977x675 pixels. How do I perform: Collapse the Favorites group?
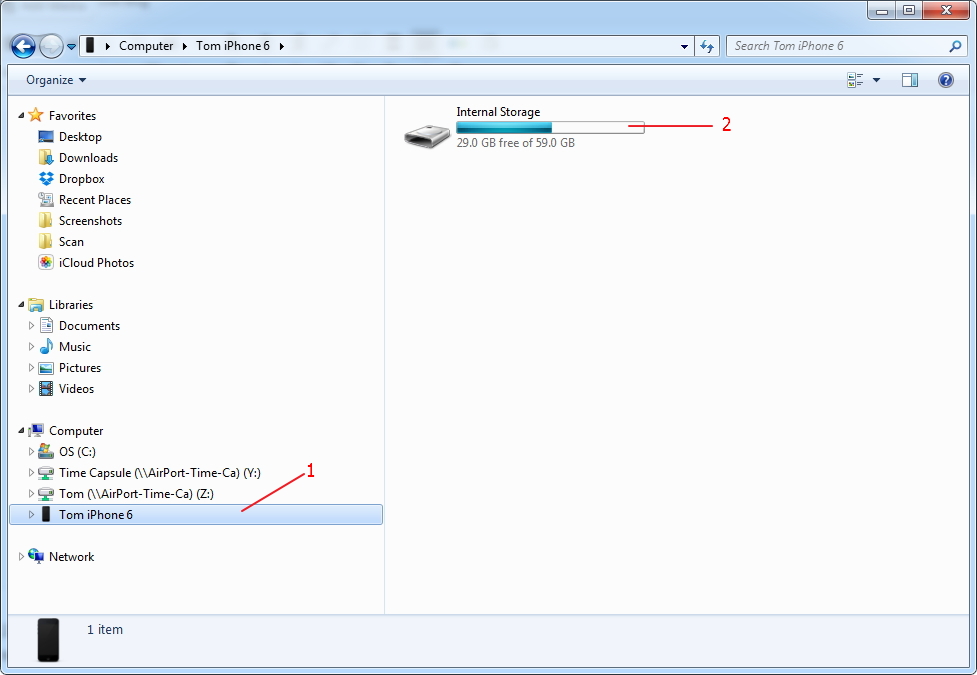tap(21, 115)
